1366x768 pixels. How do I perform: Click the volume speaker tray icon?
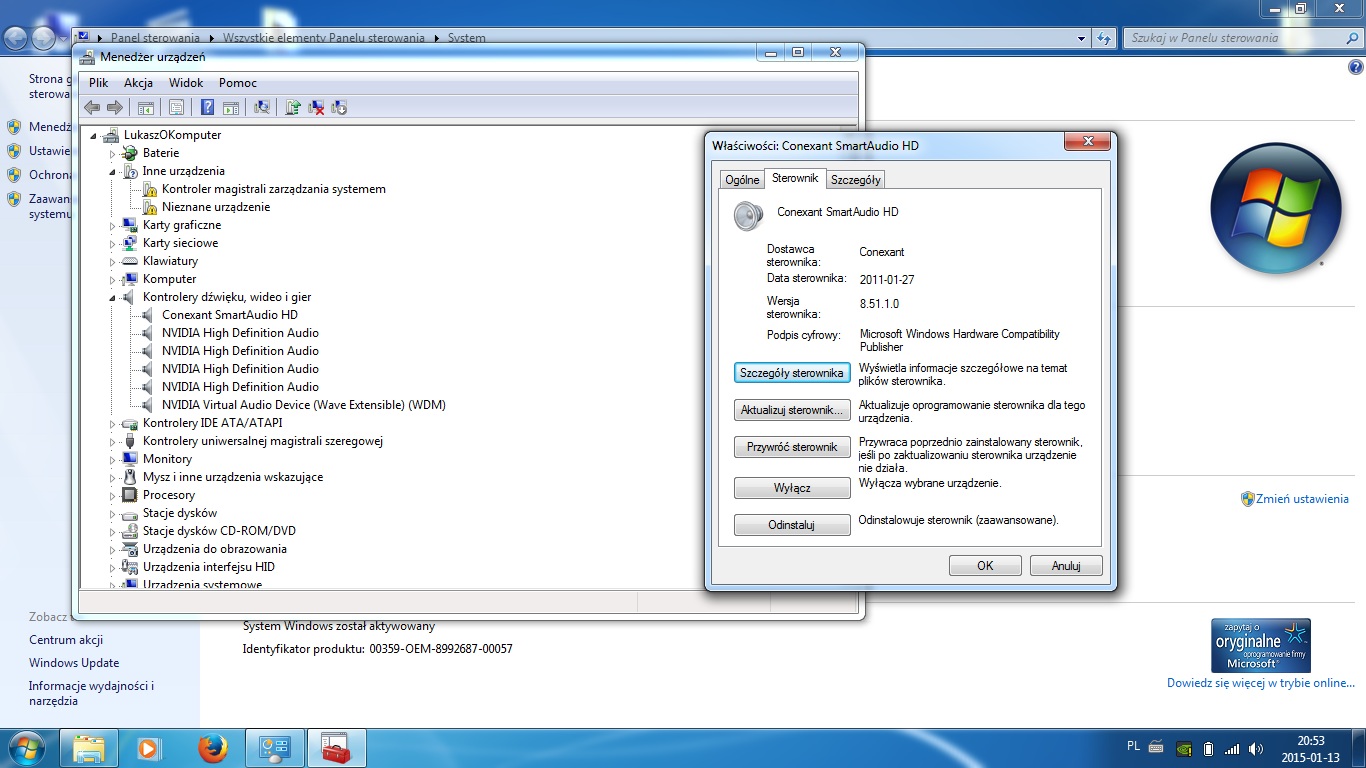(x=1256, y=748)
